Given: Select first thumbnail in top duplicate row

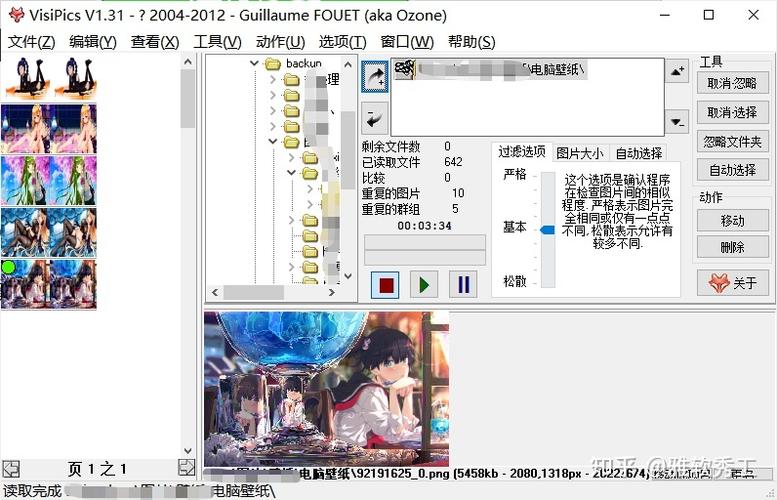Looking at the screenshot, I should (x=25, y=78).
